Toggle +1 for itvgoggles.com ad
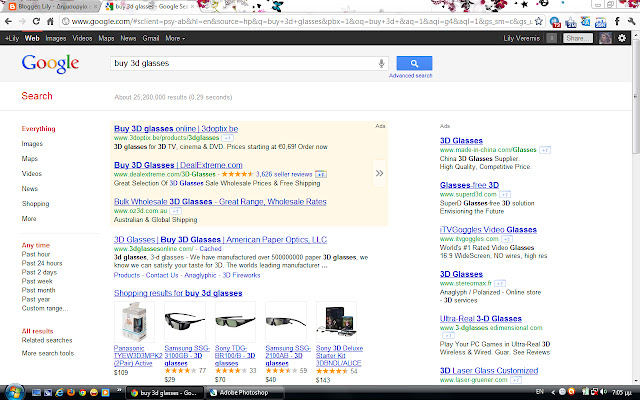Screen dimensions: 640x400 point(507,239)
